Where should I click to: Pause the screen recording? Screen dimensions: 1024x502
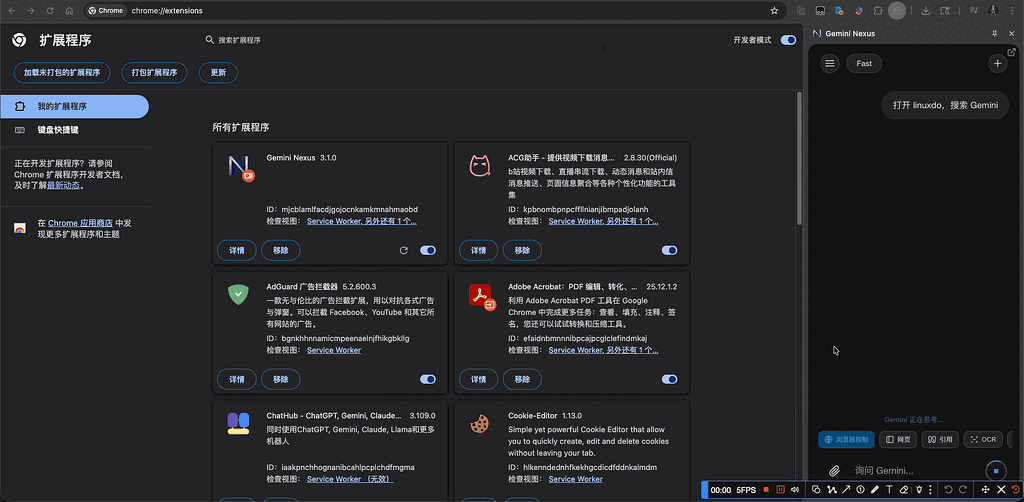pos(780,490)
